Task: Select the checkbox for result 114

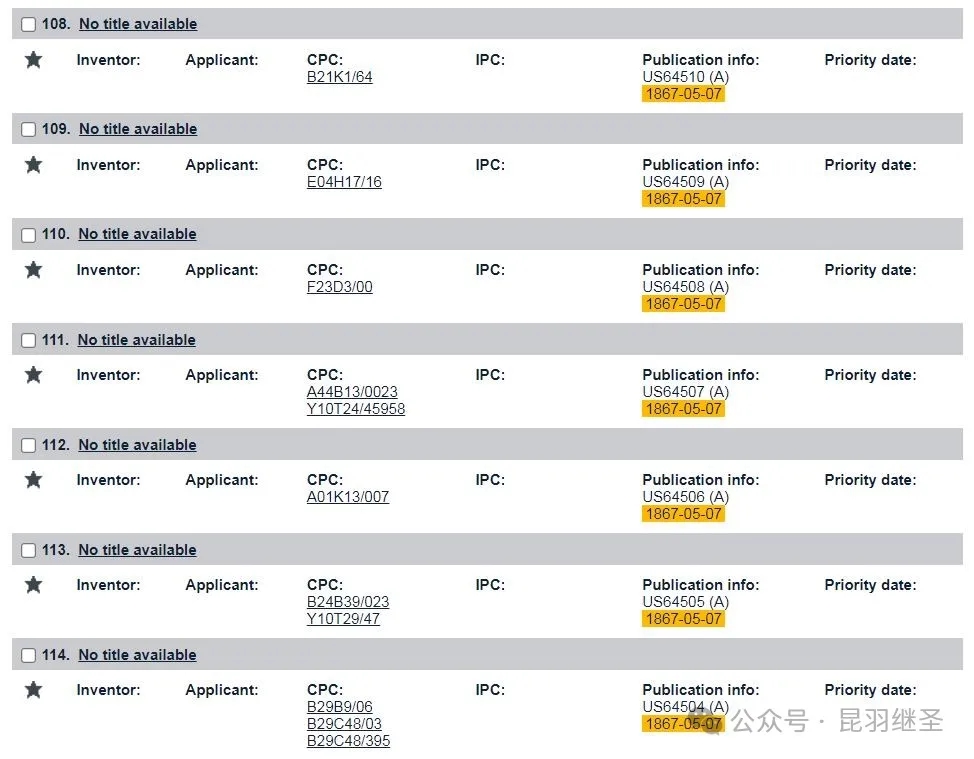Action: 29,655
